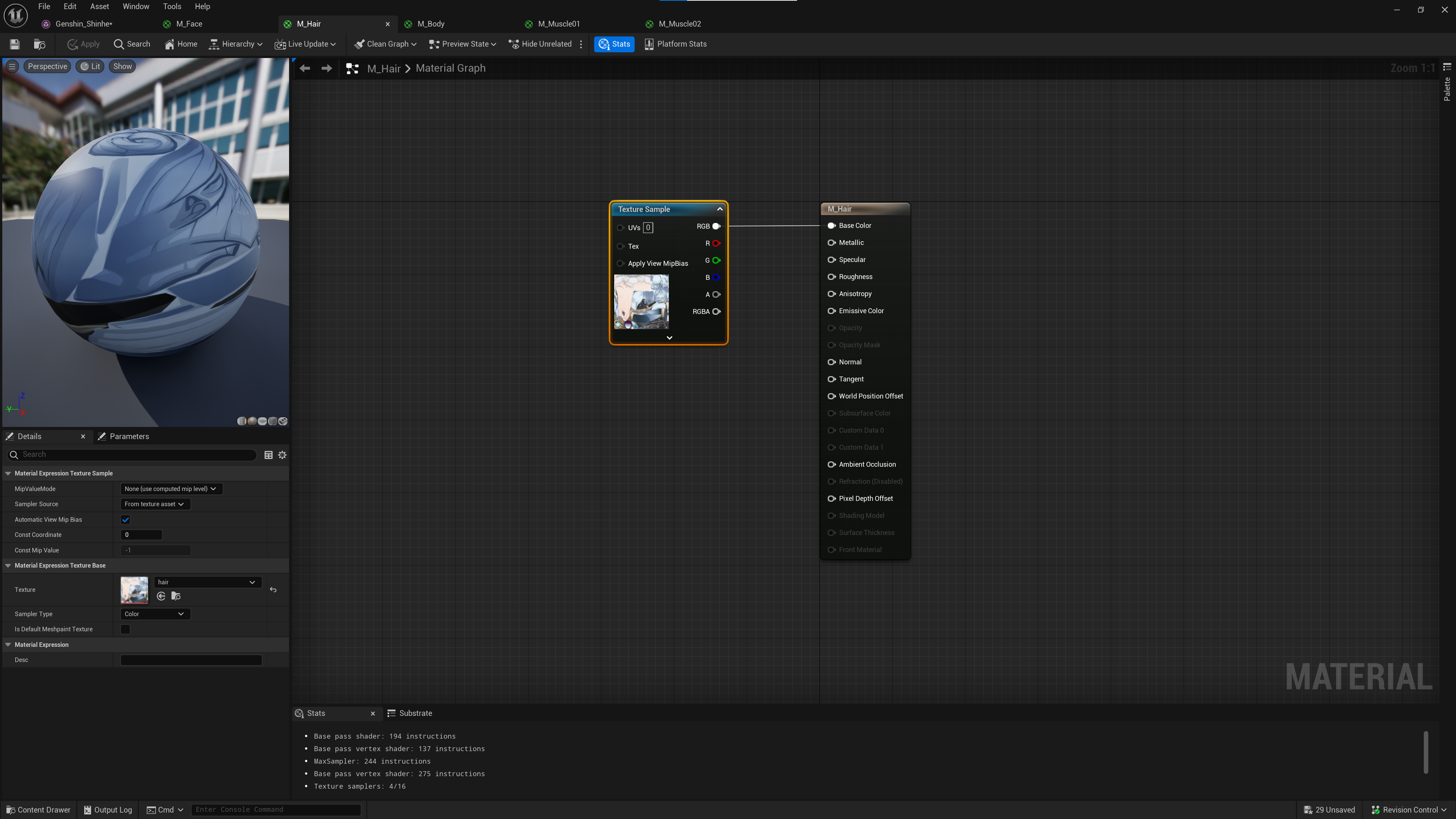Open Sampler Type Color dropdown
Image resolution: width=1456 pixels, height=819 pixels.
click(x=155, y=614)
